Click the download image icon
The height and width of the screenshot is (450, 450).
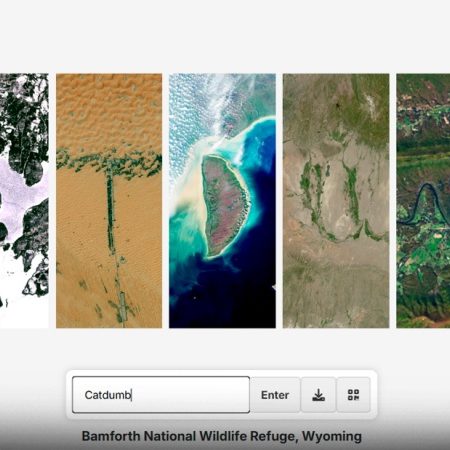click(x=318, y=395)
